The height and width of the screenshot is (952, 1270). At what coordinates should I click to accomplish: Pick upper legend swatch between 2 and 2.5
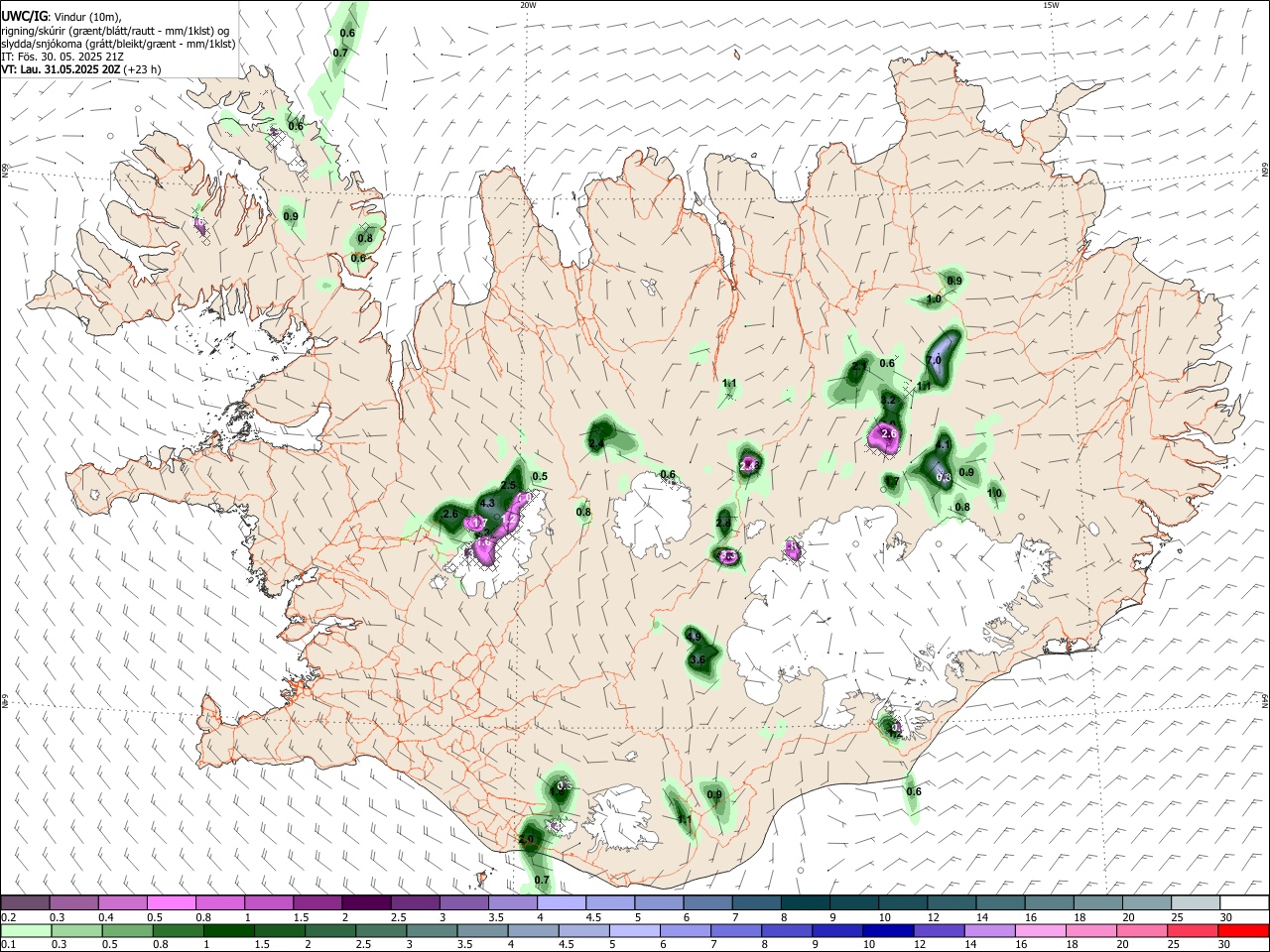pyautogui.click(x=366, y=903)
